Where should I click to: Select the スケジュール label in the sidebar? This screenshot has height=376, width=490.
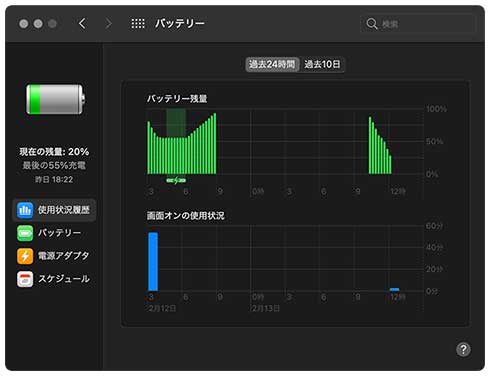[x=64, y=279]
